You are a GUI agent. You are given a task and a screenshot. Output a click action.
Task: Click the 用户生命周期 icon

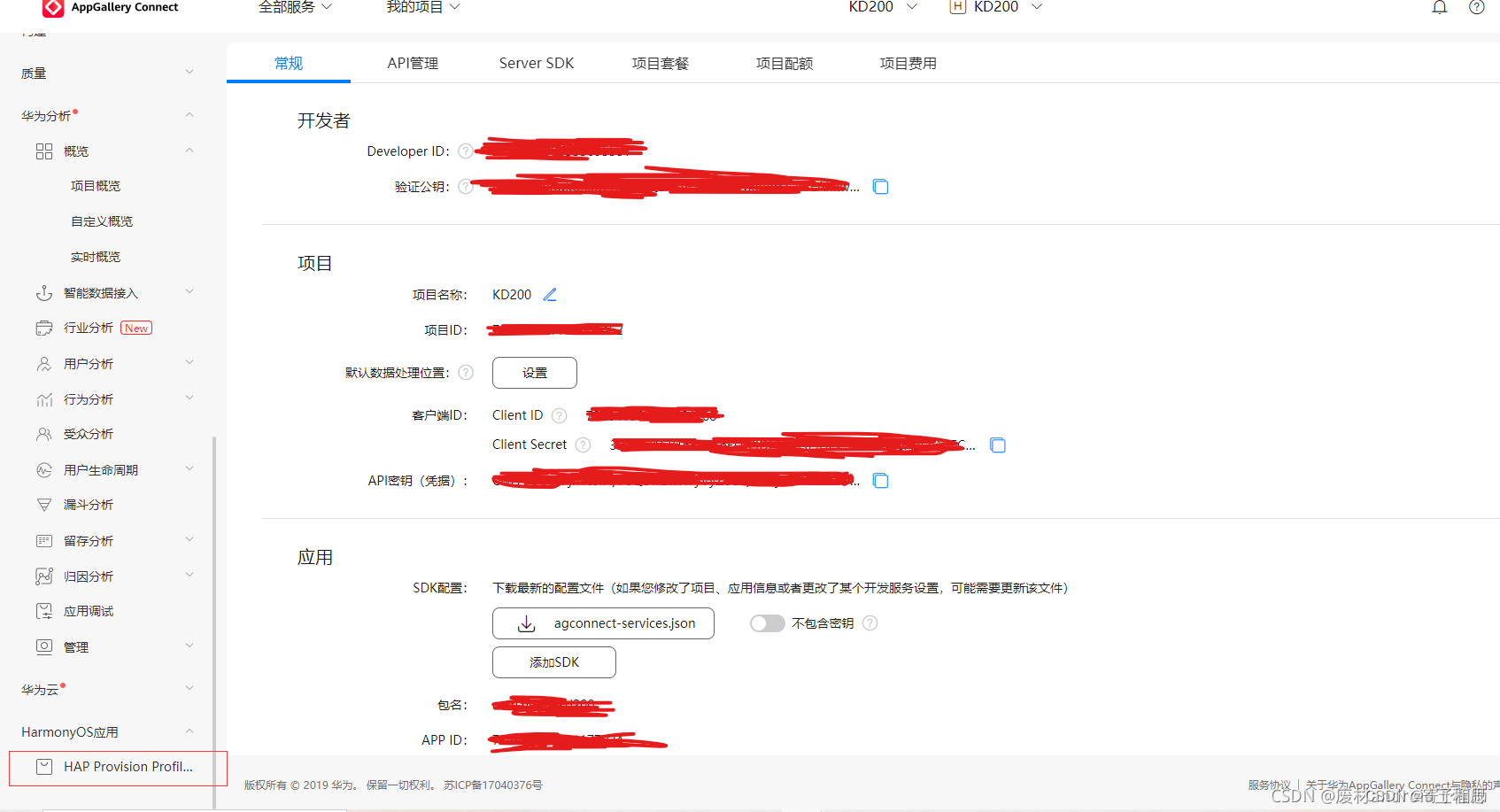click(44, 470)
